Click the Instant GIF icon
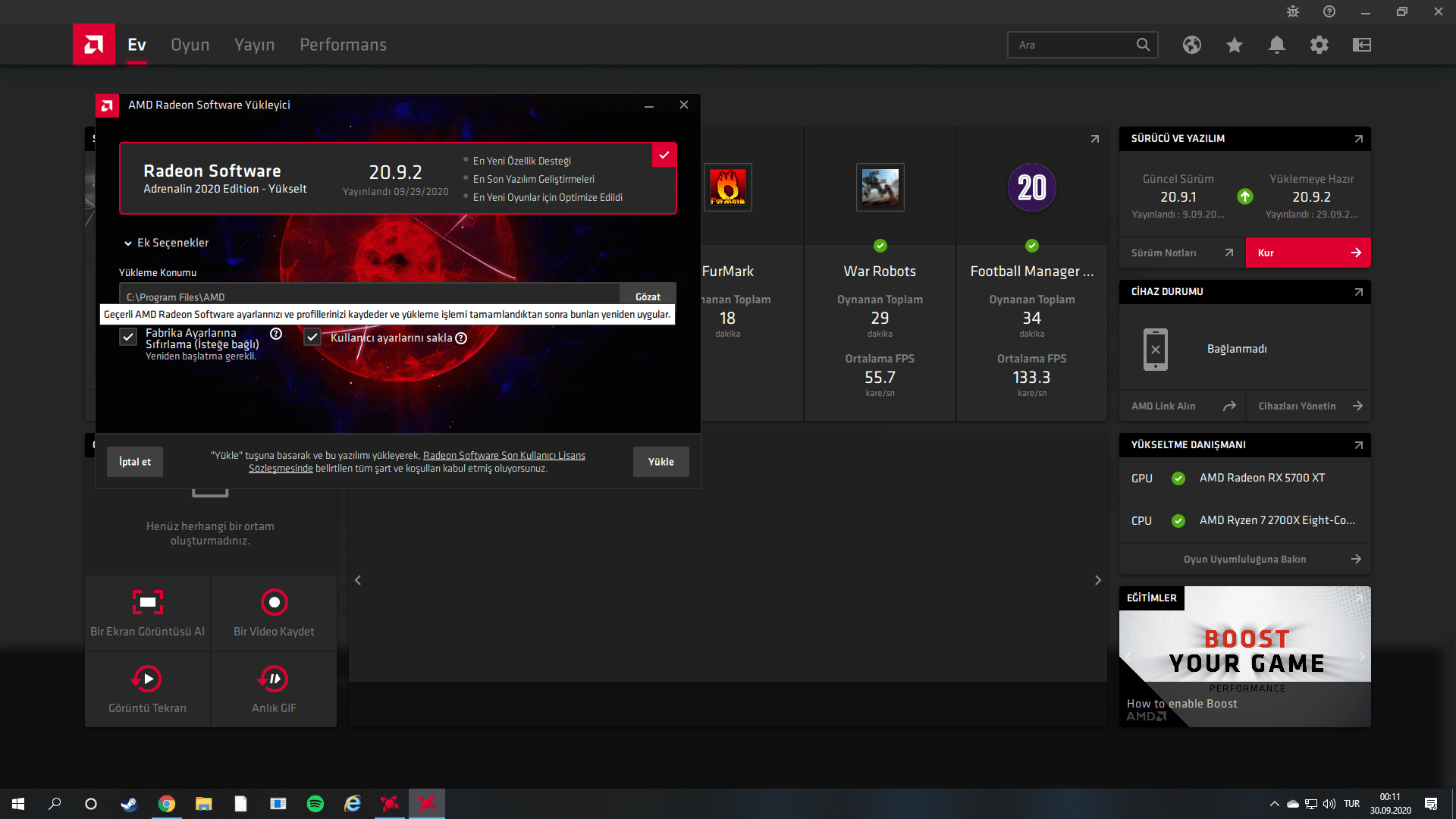The height and width of the screenshot is (819, 1456). (x=274, y=679)
